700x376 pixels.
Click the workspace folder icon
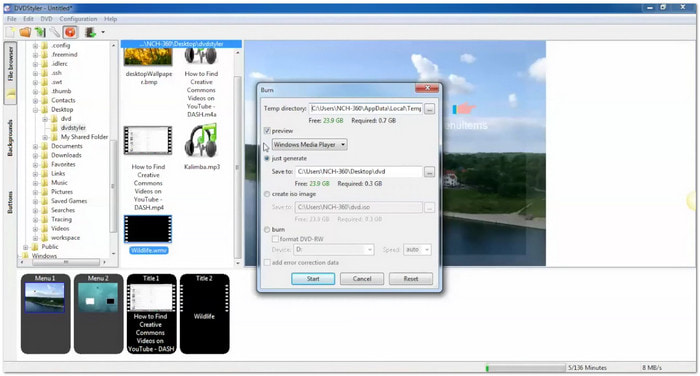pyautogui.click(x=45, y=238)
